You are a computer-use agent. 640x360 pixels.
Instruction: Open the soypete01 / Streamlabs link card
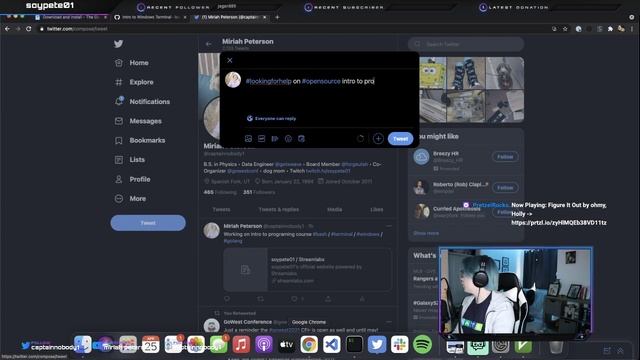[x=307, y=270]
